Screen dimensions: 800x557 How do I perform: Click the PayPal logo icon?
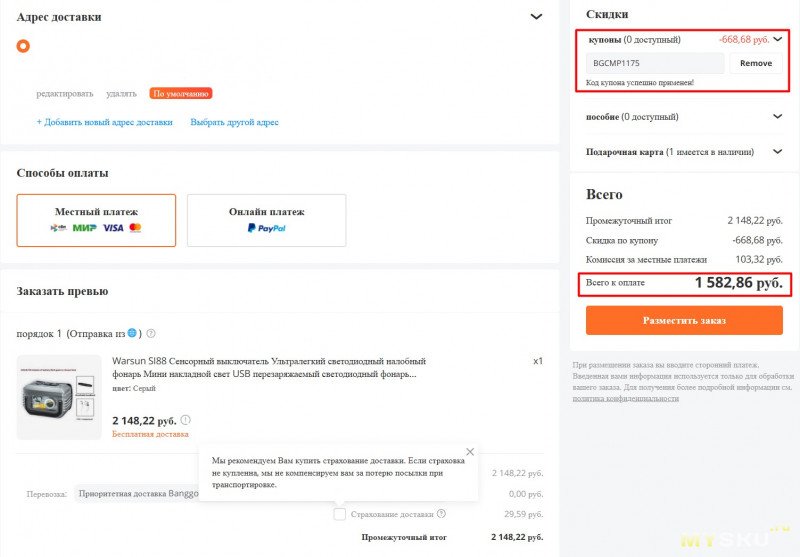pyautogui.click(x=266, y=228)
